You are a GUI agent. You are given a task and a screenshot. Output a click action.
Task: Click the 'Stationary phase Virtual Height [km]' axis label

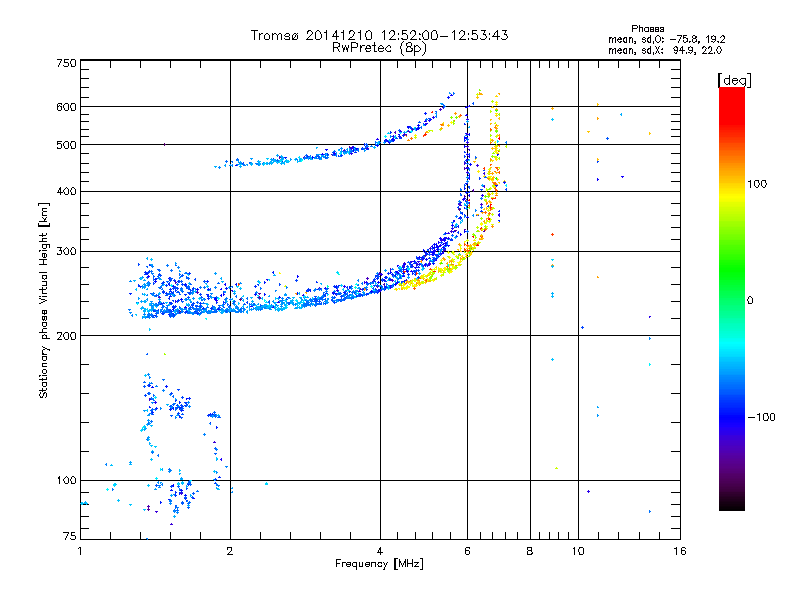pyautogui.click(x=44, y=300)
